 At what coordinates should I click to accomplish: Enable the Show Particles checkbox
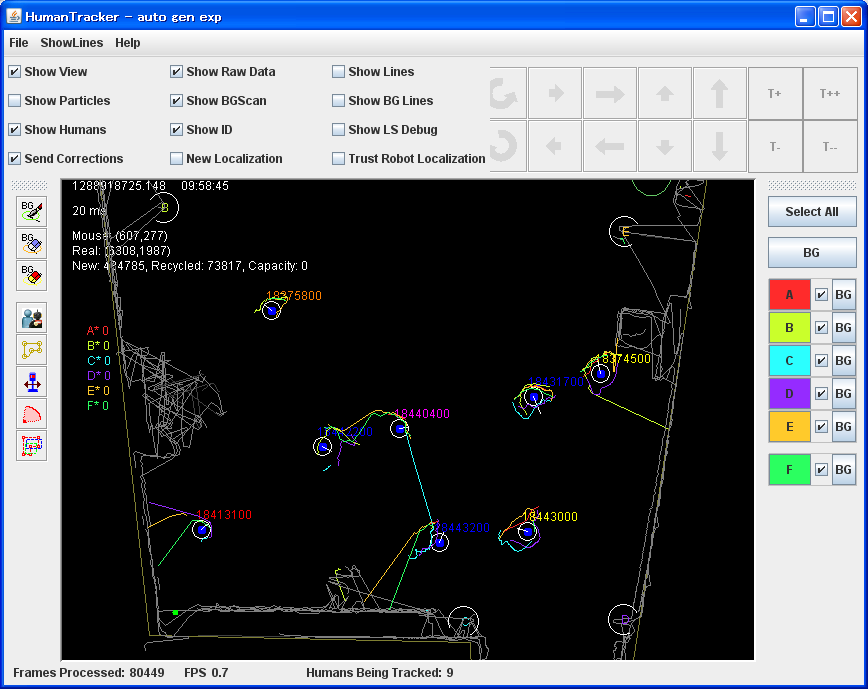15,101
